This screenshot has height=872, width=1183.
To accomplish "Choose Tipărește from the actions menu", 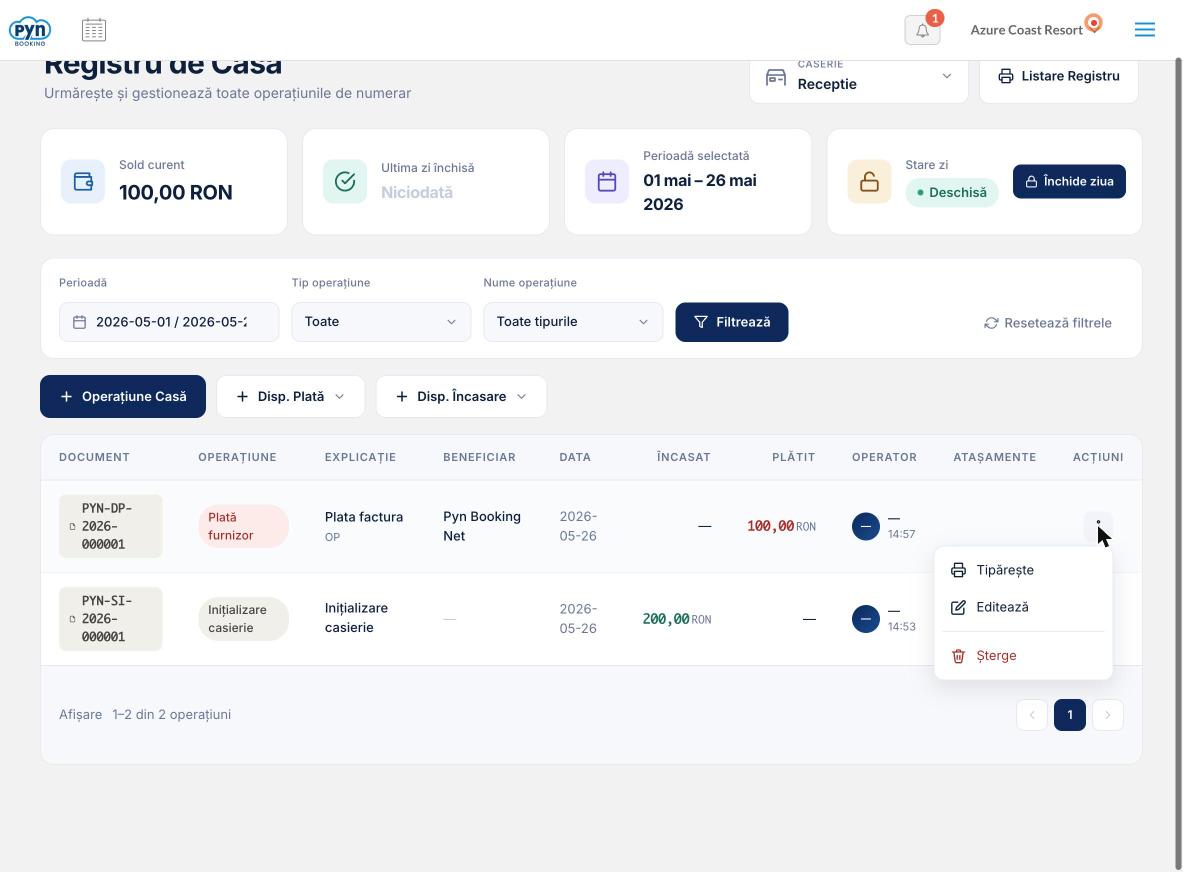I will tap(1023, 570).
